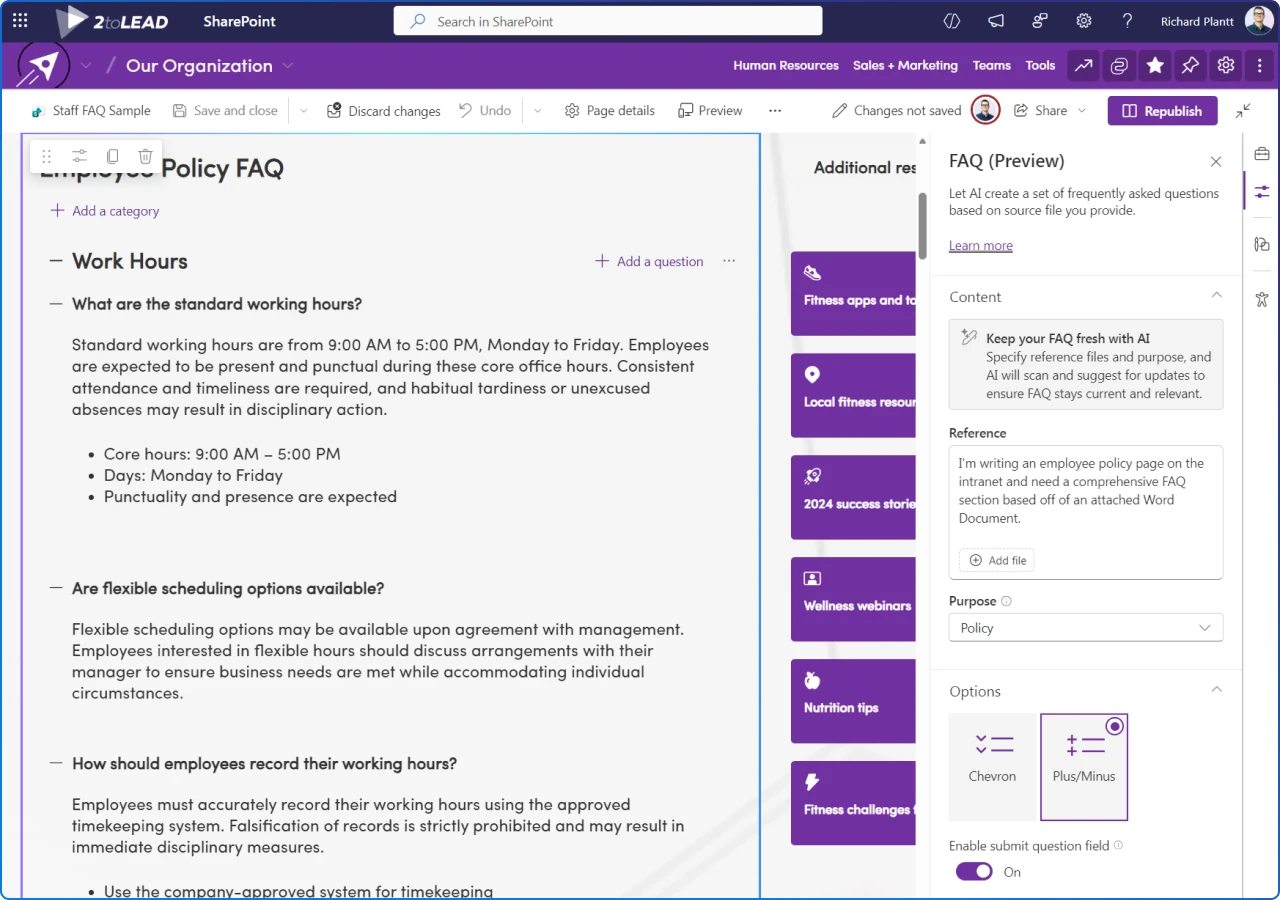
Task: Open the trending analytics icon in purple bar
Action: pyautogui.click(x=1083, y=66)
